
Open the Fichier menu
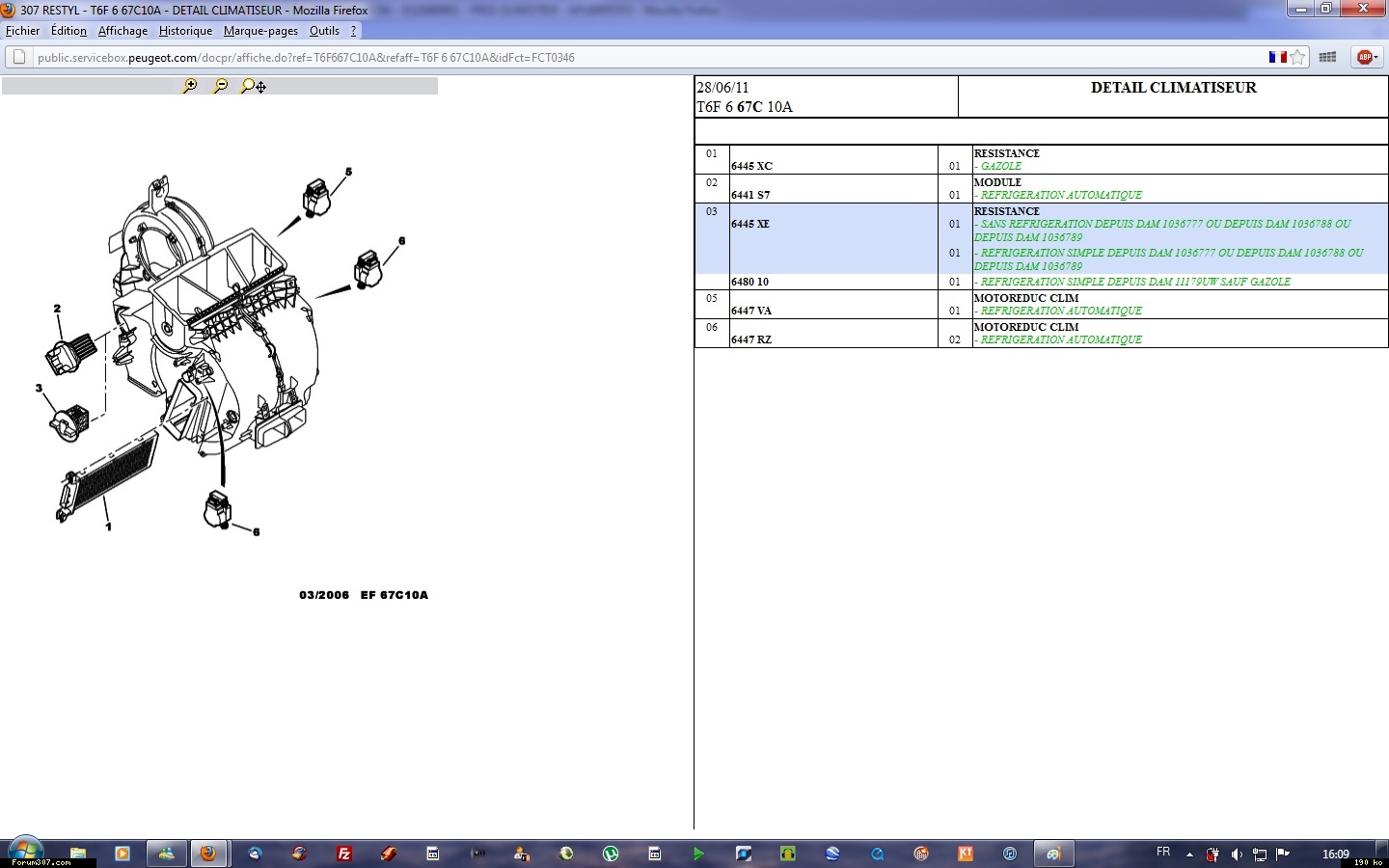pyautogui.click(x=23, y=31)
